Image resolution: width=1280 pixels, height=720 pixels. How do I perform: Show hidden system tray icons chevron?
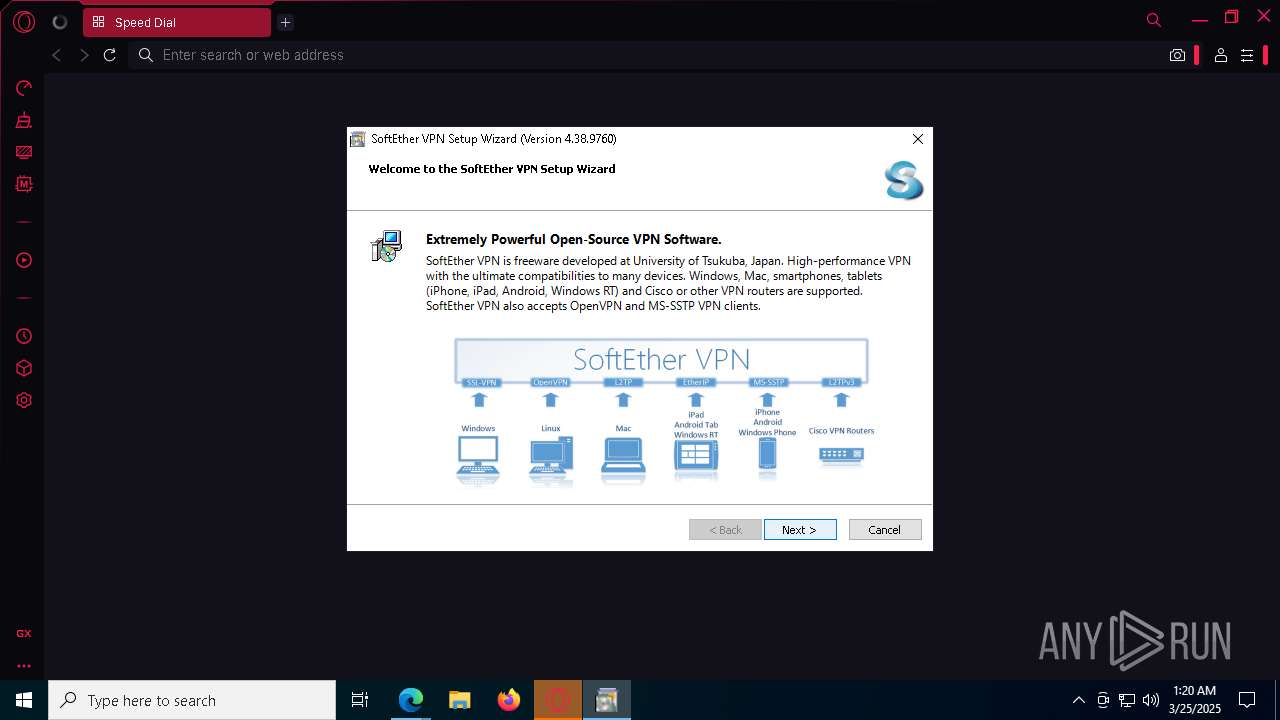pyautogui.click(x=1078, y=700)
